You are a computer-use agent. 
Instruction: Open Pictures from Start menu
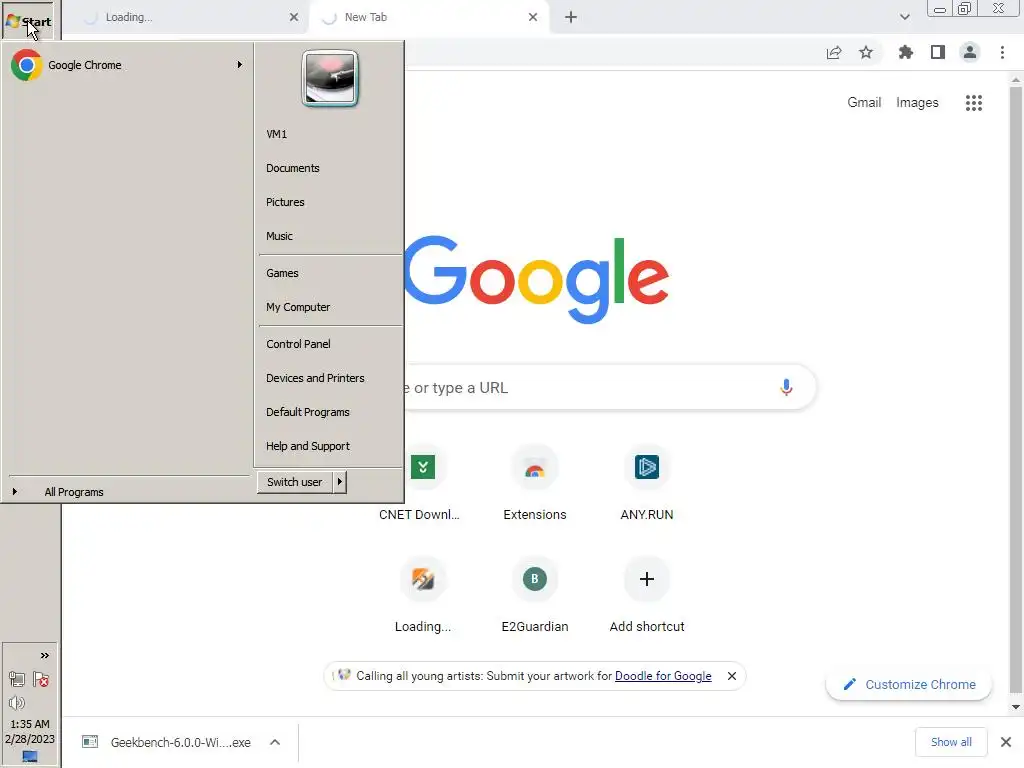pos(285,202)
